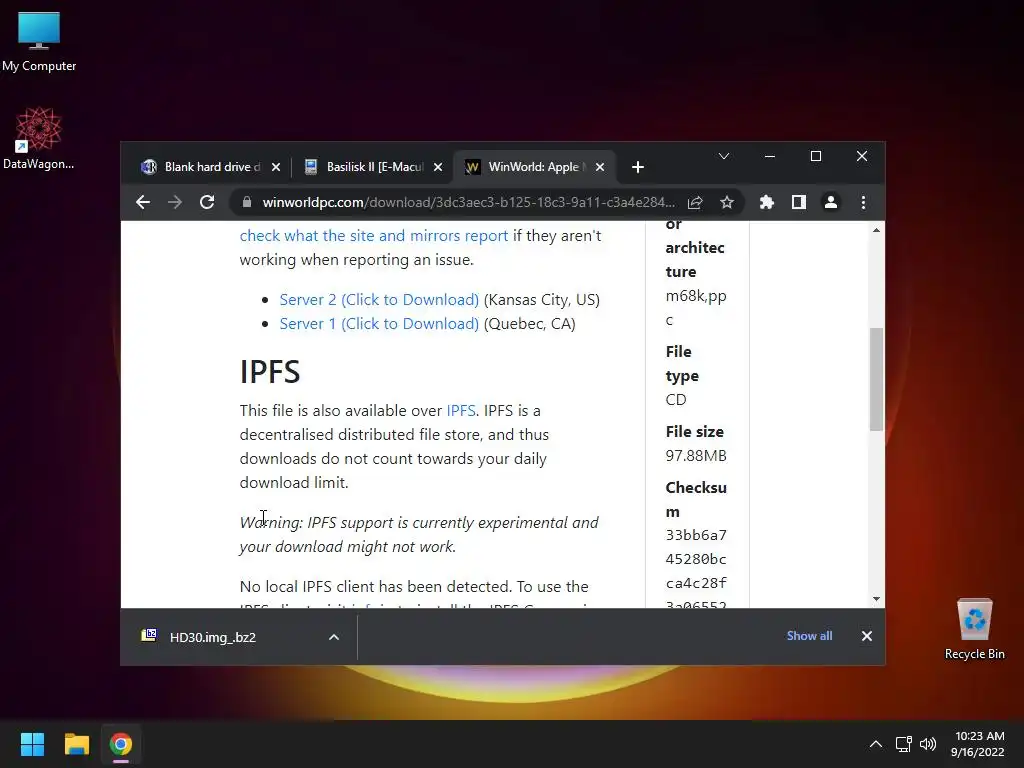The height and width of the screenshot is (768, 1024).
Task: Show all downloads
Action: pos(809,636)
